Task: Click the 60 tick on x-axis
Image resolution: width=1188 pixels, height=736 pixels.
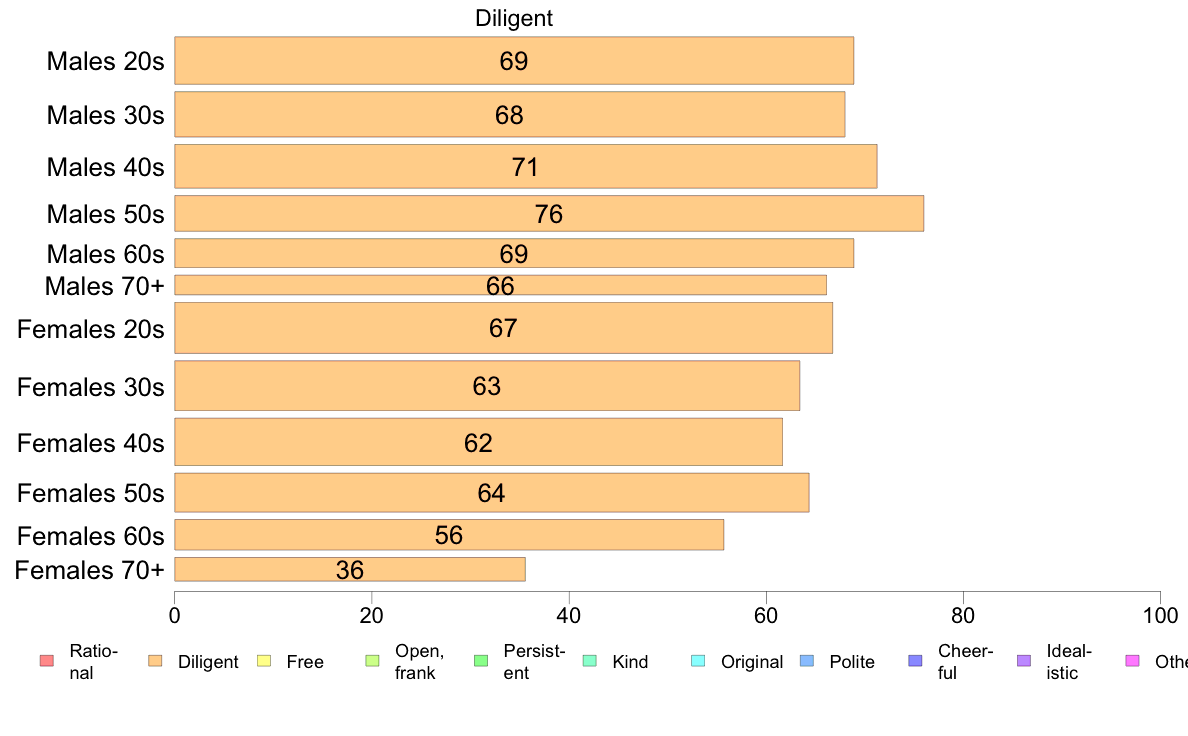Action: 766,615
